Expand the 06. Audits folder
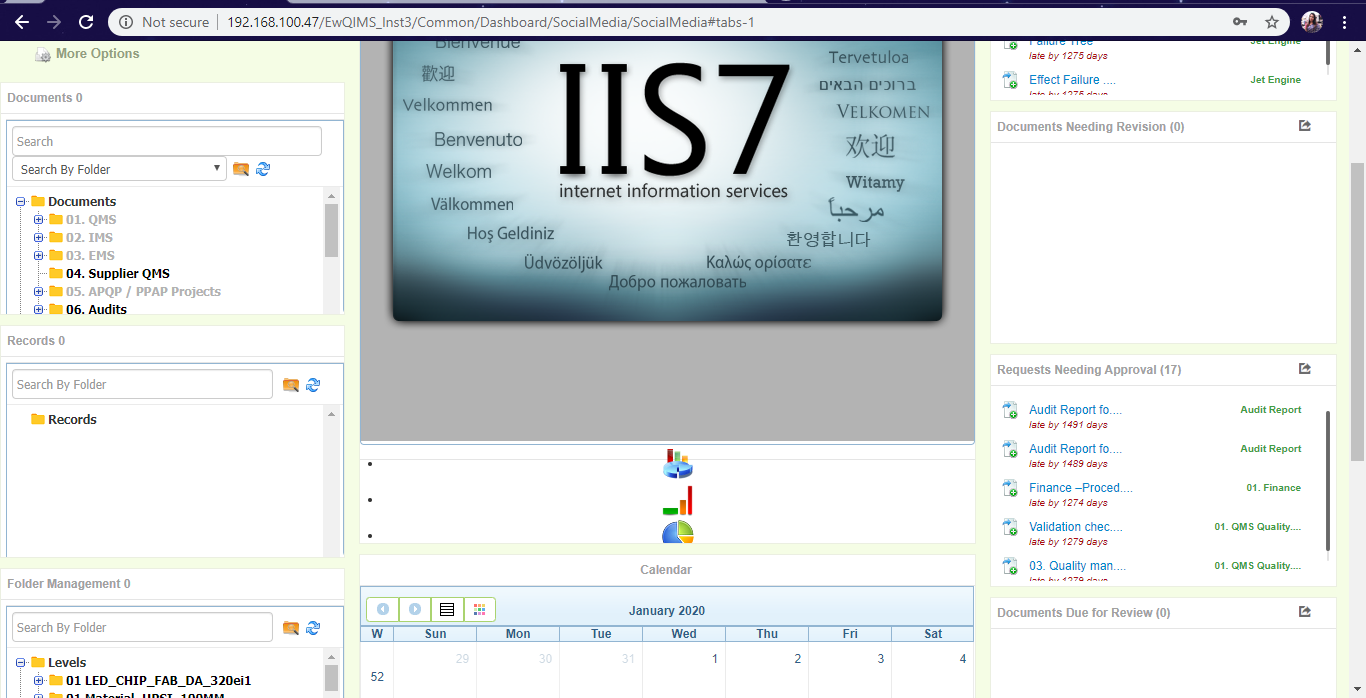 pos(38,309)
